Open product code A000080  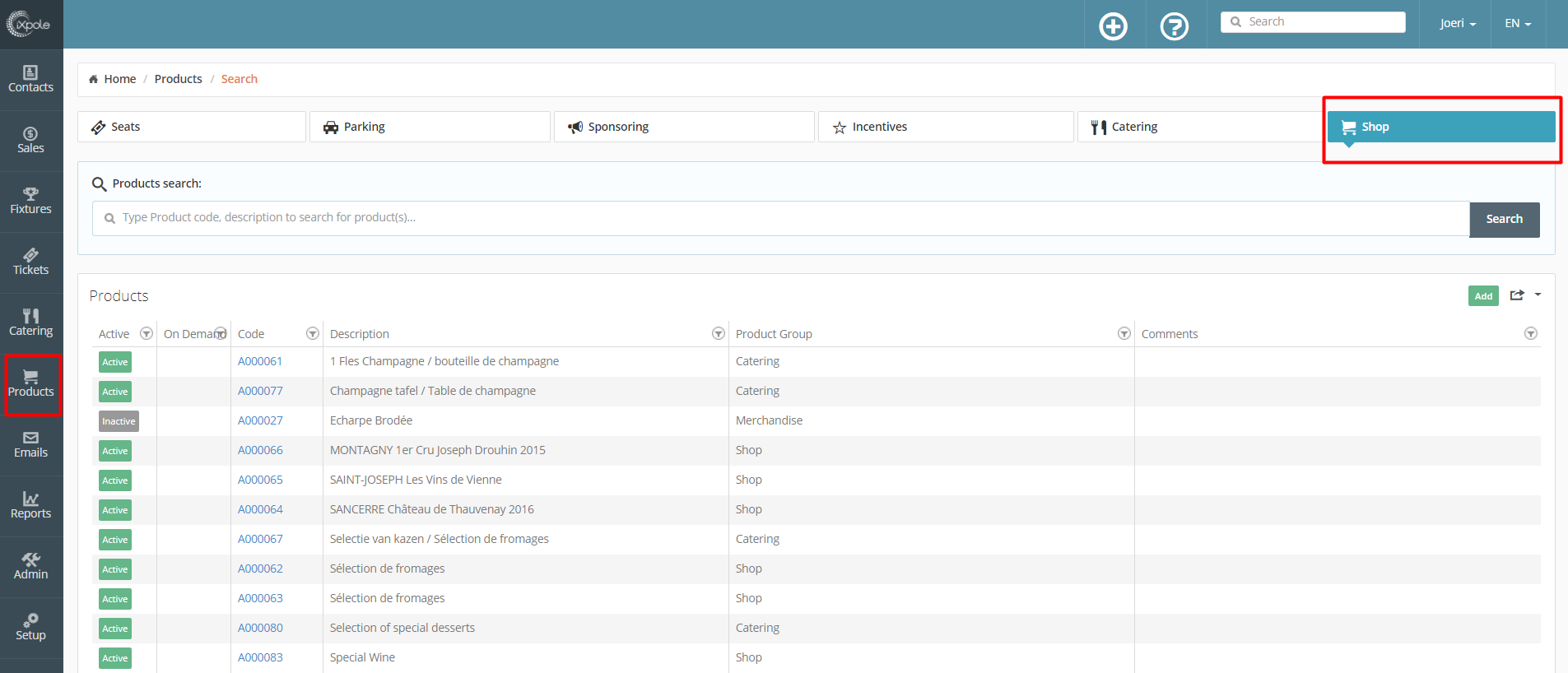(x=260, y=628)
